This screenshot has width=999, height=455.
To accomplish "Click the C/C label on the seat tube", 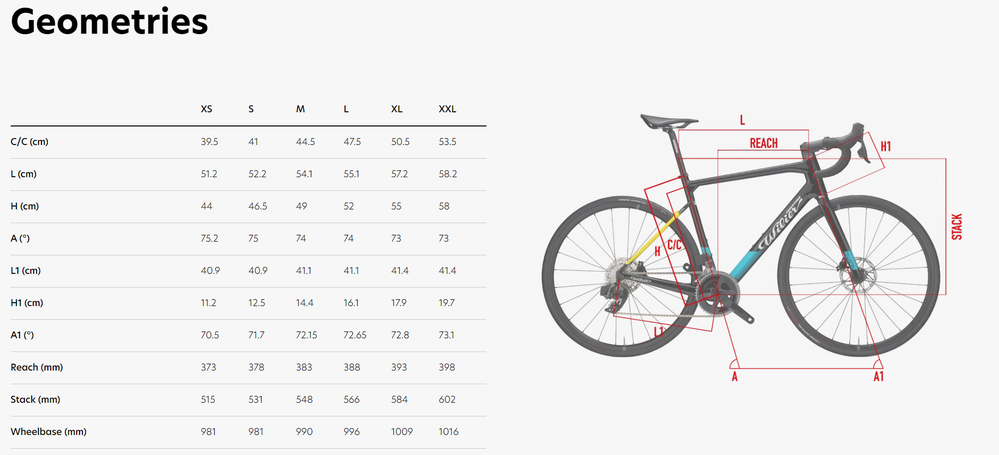I will pyautogui.click(x=674, y=243).
